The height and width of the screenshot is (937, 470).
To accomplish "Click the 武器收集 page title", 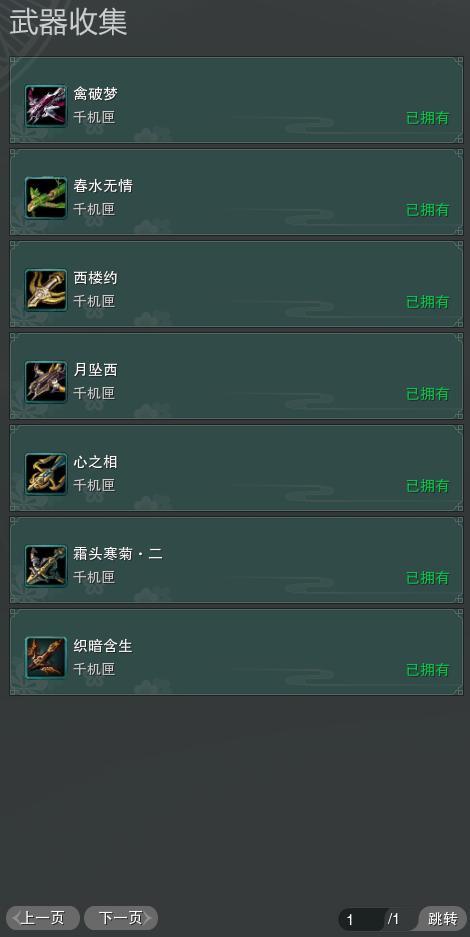I will (x=68, y=23).
